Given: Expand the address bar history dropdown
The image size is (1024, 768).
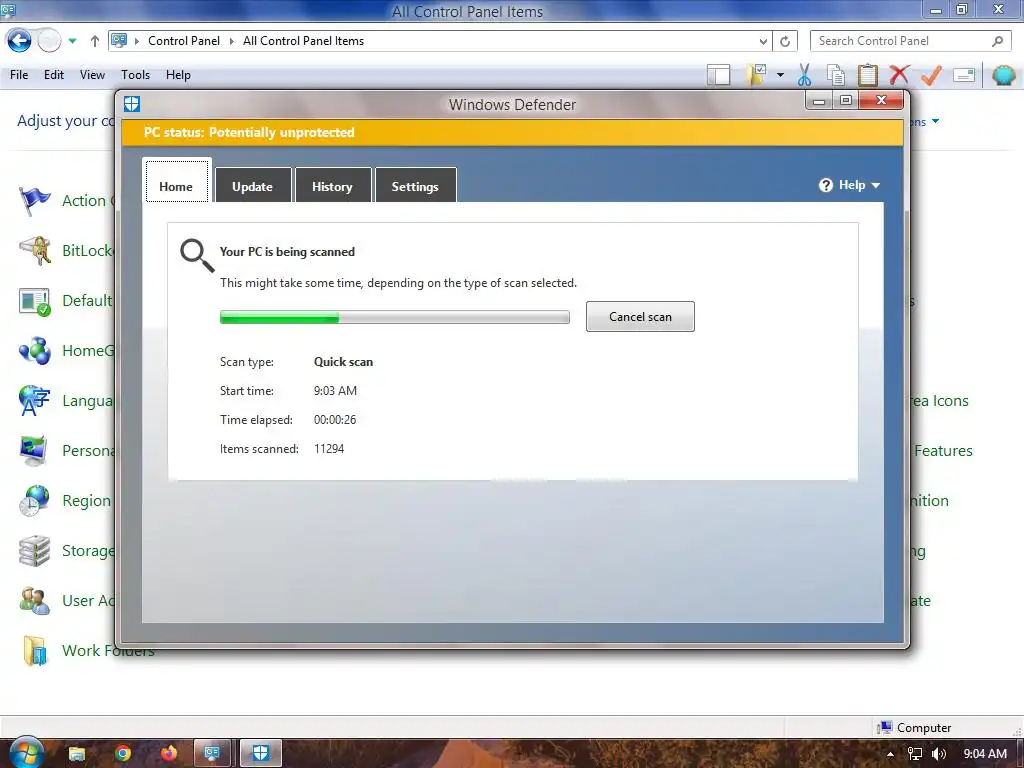Looking at the screenshot, I should tap(763, 41).
